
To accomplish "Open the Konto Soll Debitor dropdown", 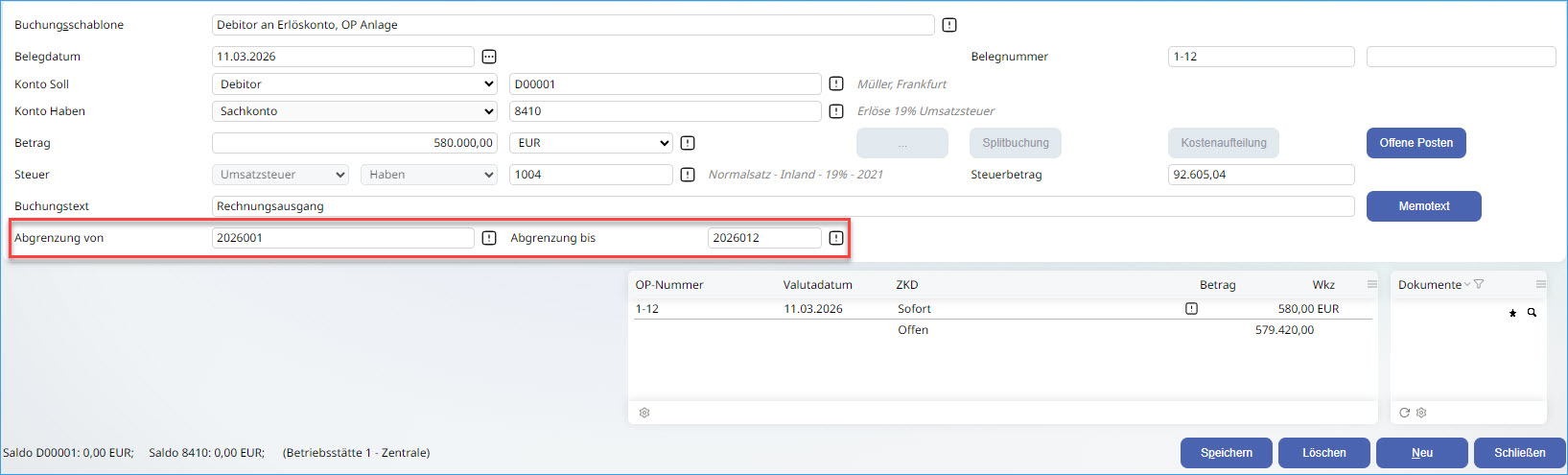I will coord(354,84).
